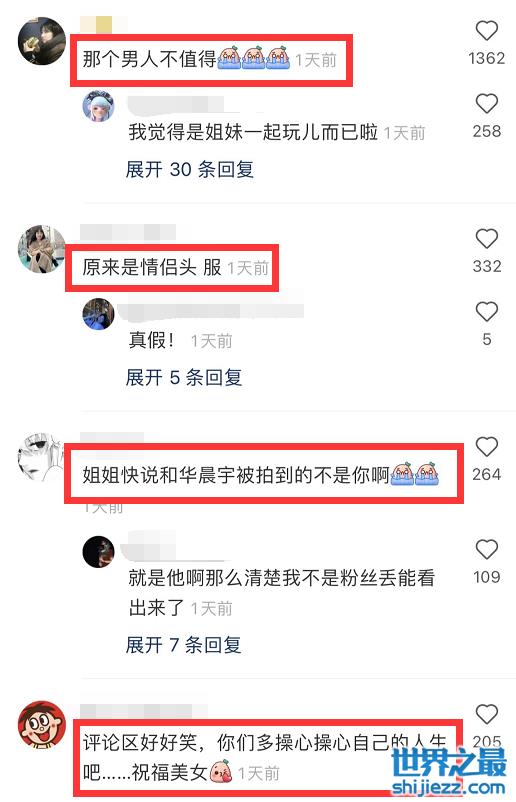The width and height of the screenshot is (516, 802).
Task: Select the '我觉得是姐妹一起玩儿而已啦' reply
Action: coord(253,132)
